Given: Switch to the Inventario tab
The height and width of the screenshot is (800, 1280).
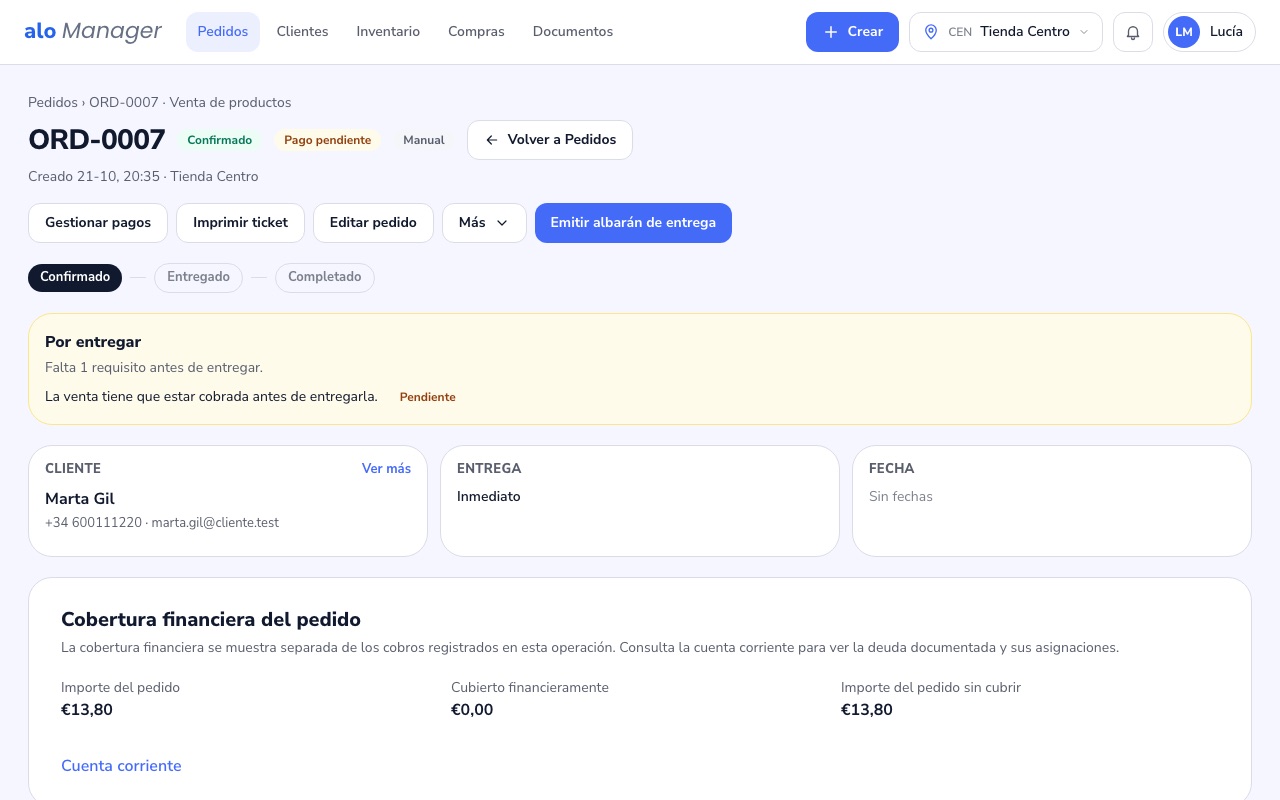Looking at the screenshot, I should pyautogui.click(x=388, y=32).
